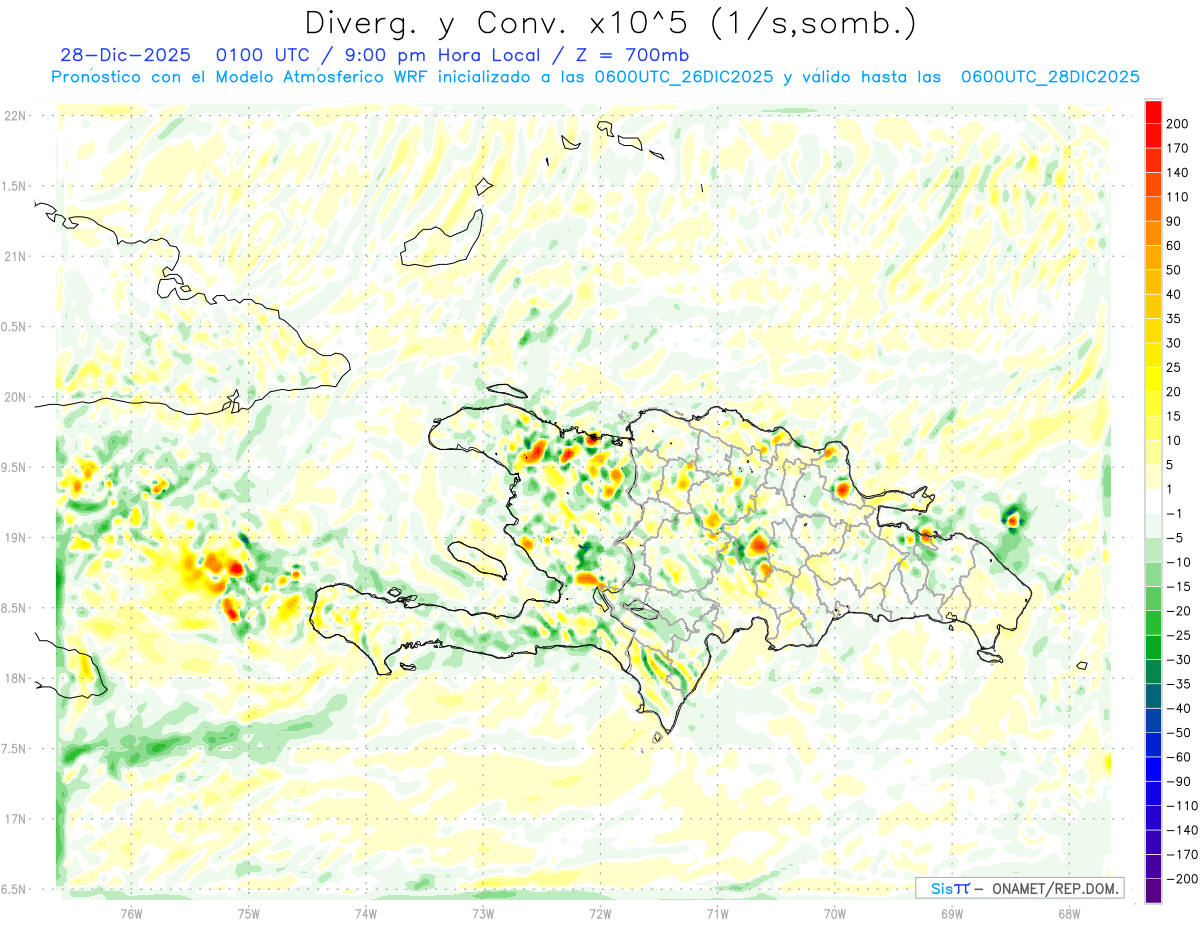
Task: Click the '-200' value at the bottom of the colorbar
Action: 1182,879
